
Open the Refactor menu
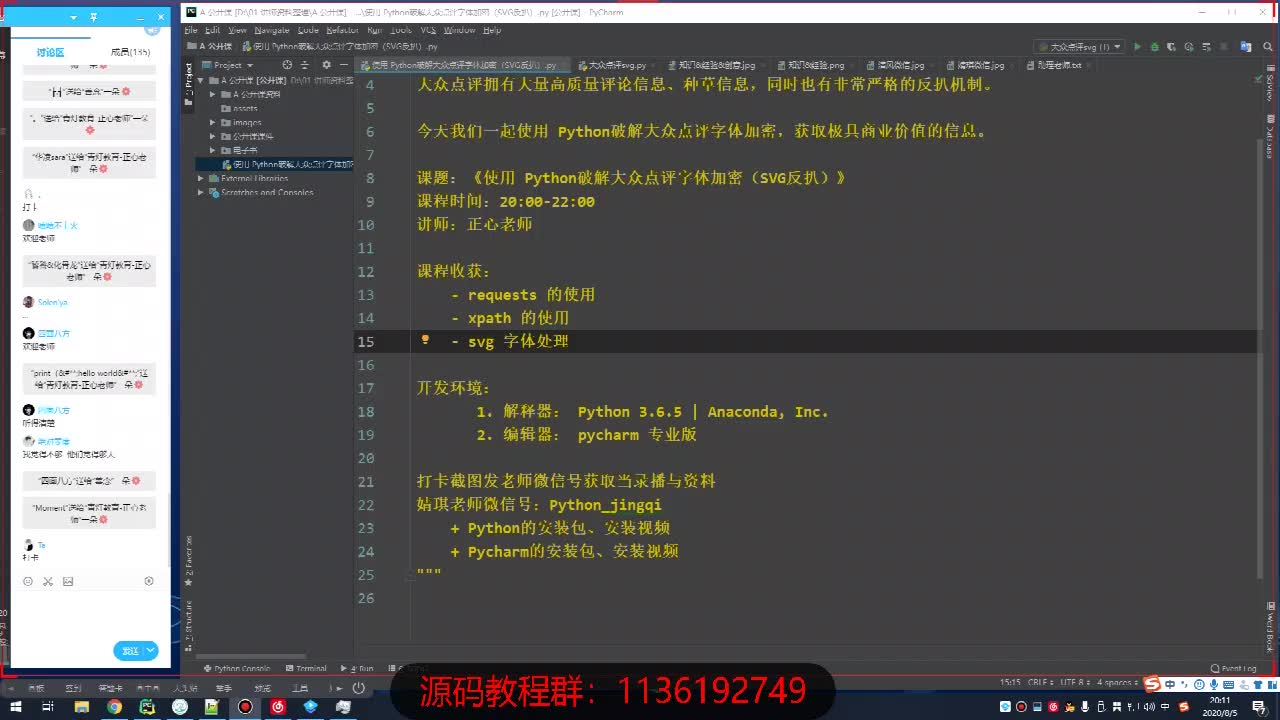click(343, 30)
